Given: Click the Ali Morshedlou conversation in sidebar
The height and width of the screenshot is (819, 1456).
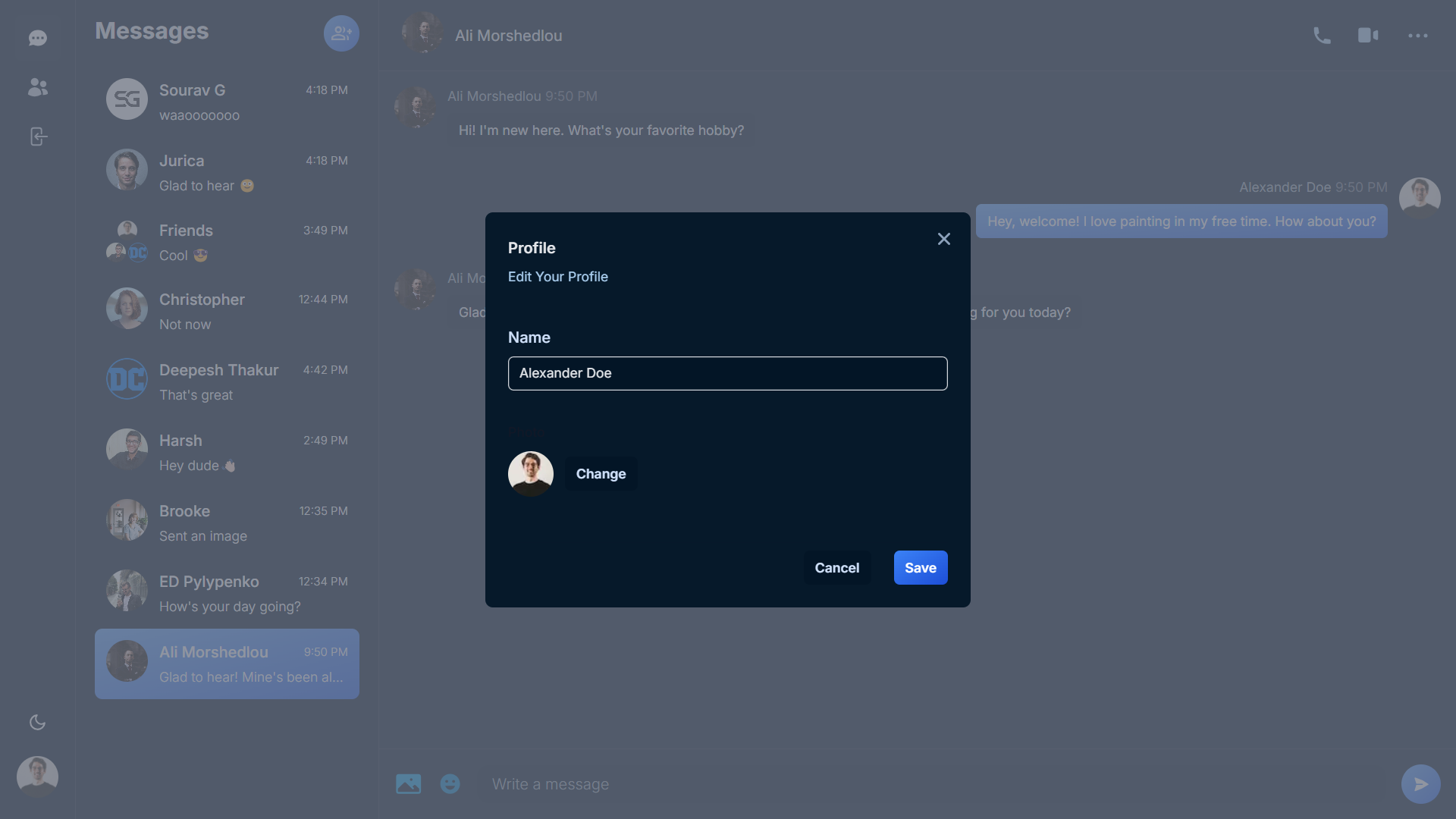Looking at the screenshot, I should (x=227, y=664).
